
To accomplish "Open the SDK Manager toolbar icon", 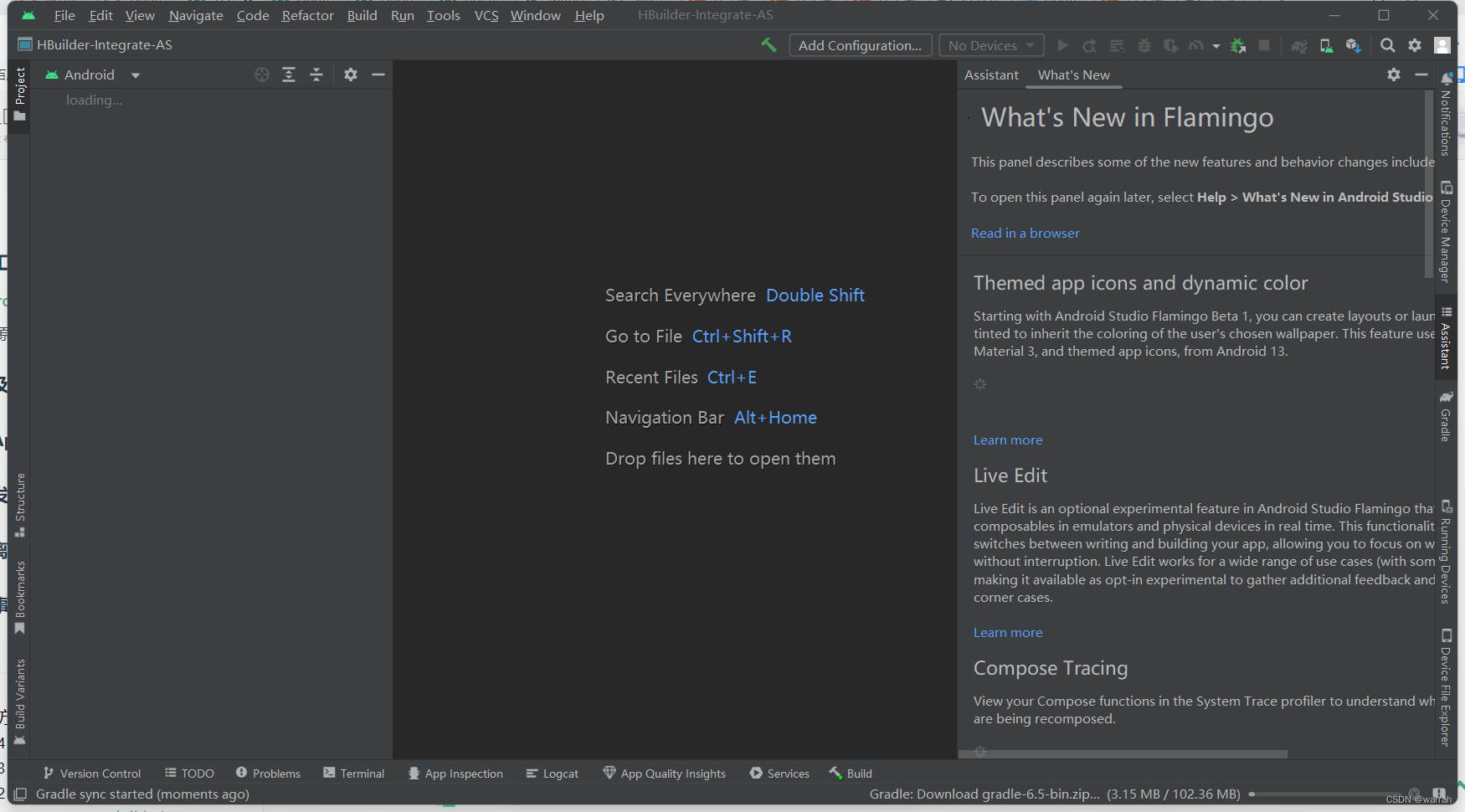I will [1353, 45].
